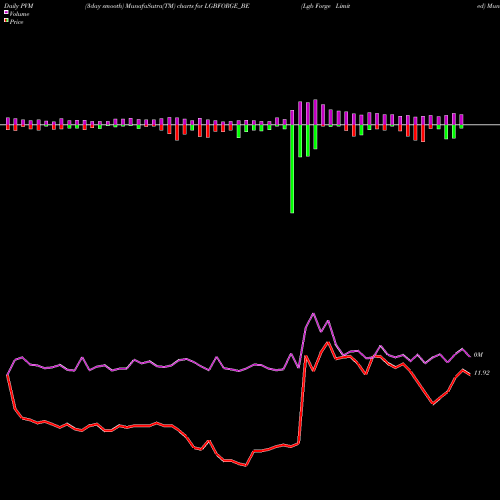Image resolution: width=500 pixels, height=500 pixels.
Task: Click the peak of the purple volume line
Action: click(x=313, y=314)
